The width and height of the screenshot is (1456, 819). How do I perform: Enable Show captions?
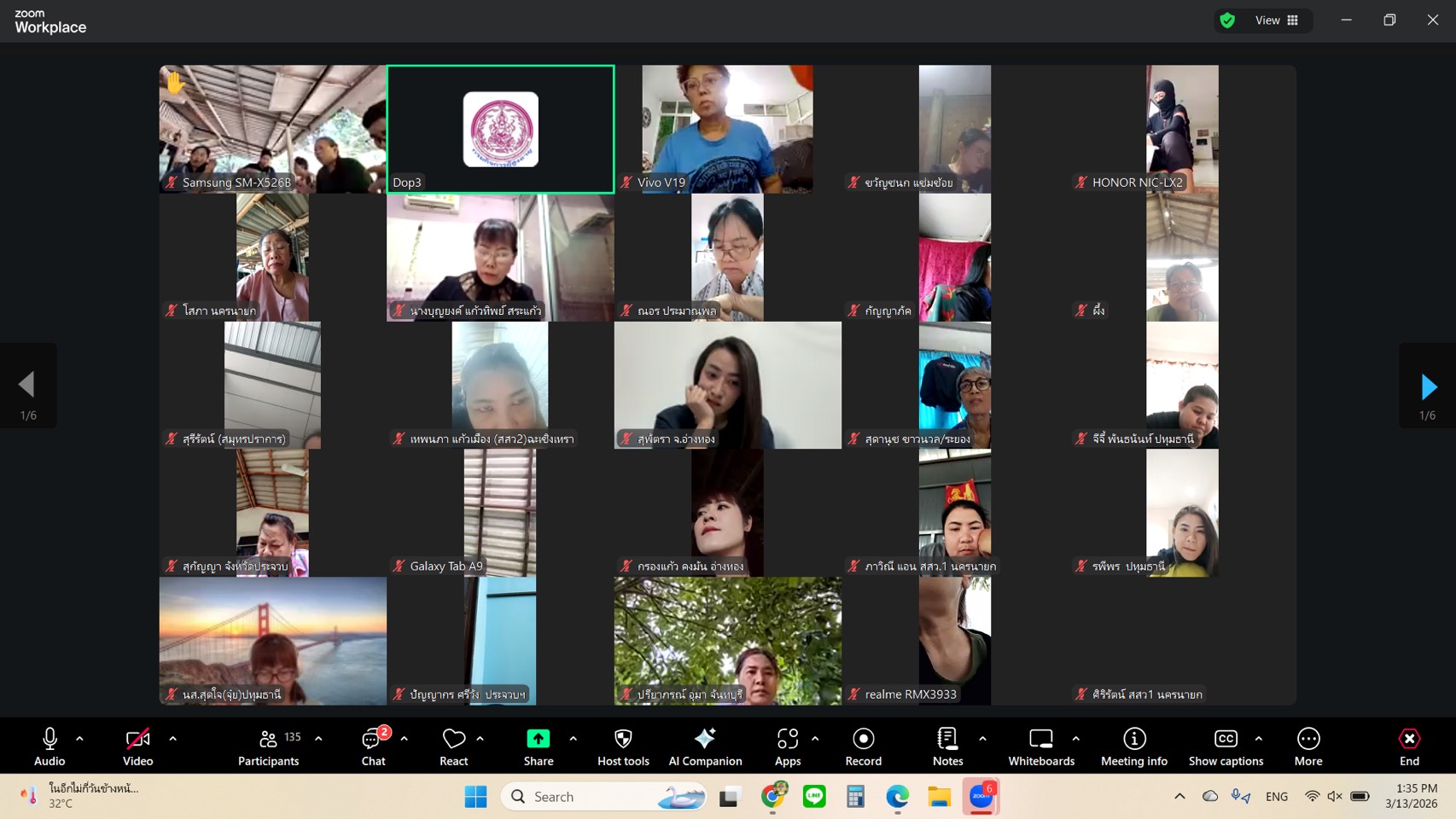[x=1226, y=746]
